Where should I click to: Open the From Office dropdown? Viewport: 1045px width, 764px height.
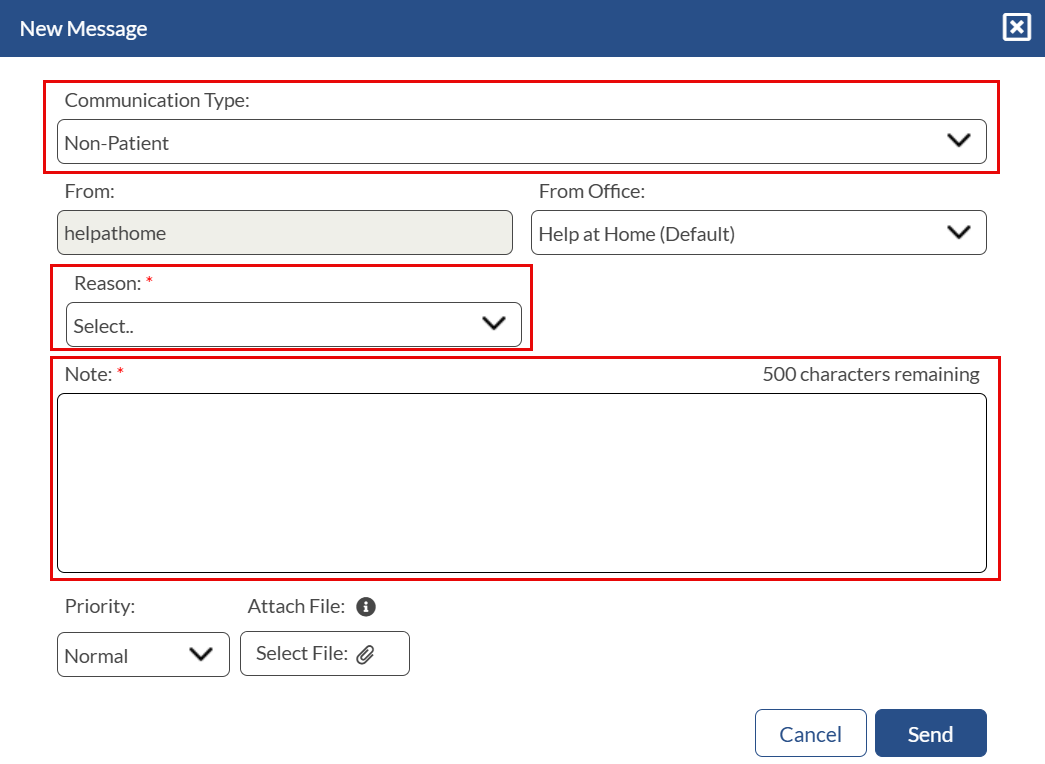click(758, 232)
